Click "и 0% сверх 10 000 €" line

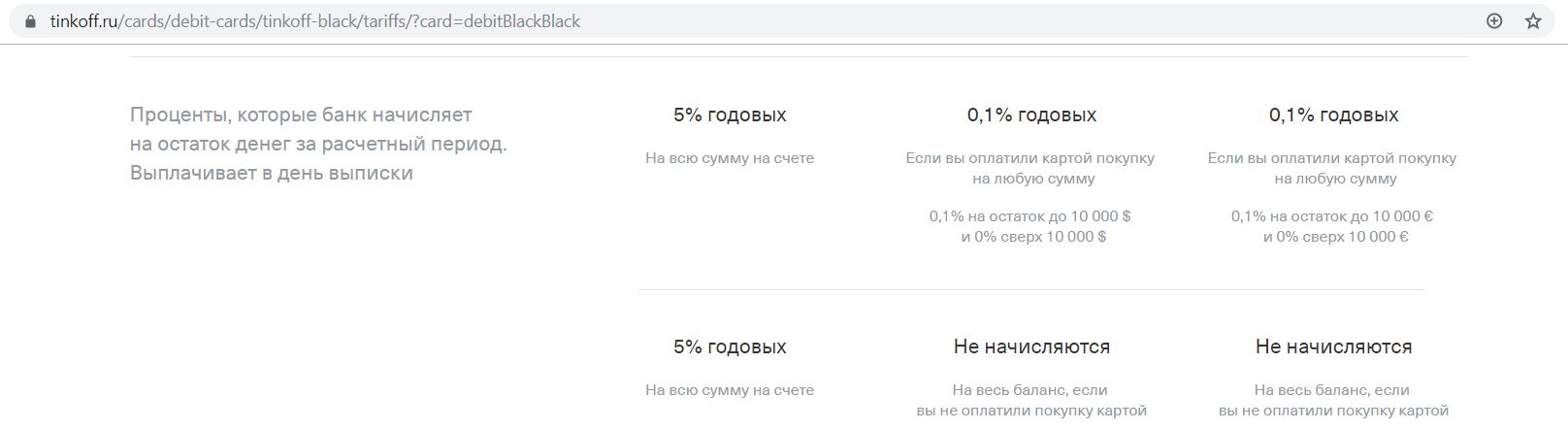point(1335,237)
